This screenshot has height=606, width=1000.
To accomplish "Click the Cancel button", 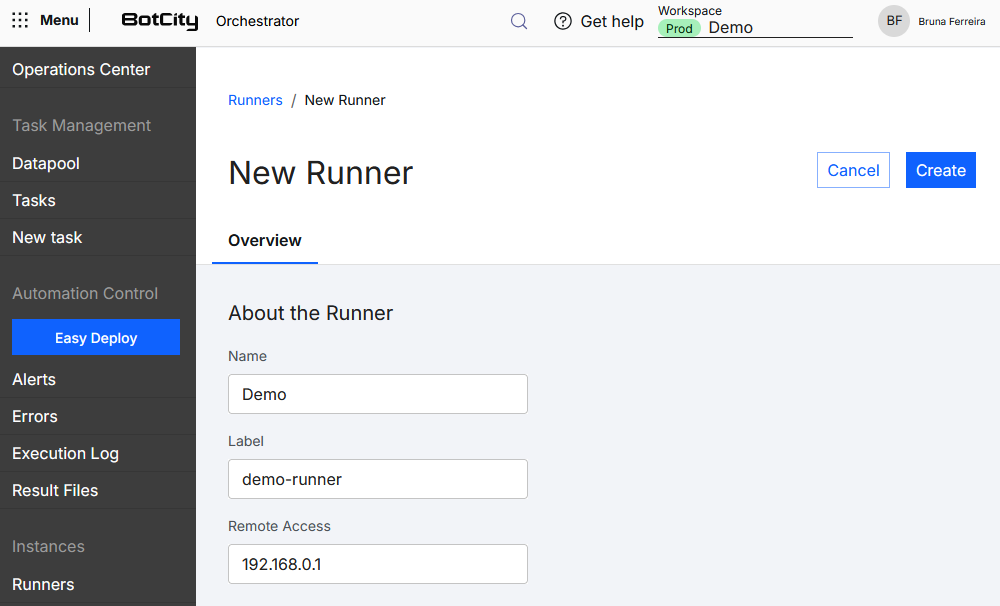I will pyautogui.click(x=853, y=170).
